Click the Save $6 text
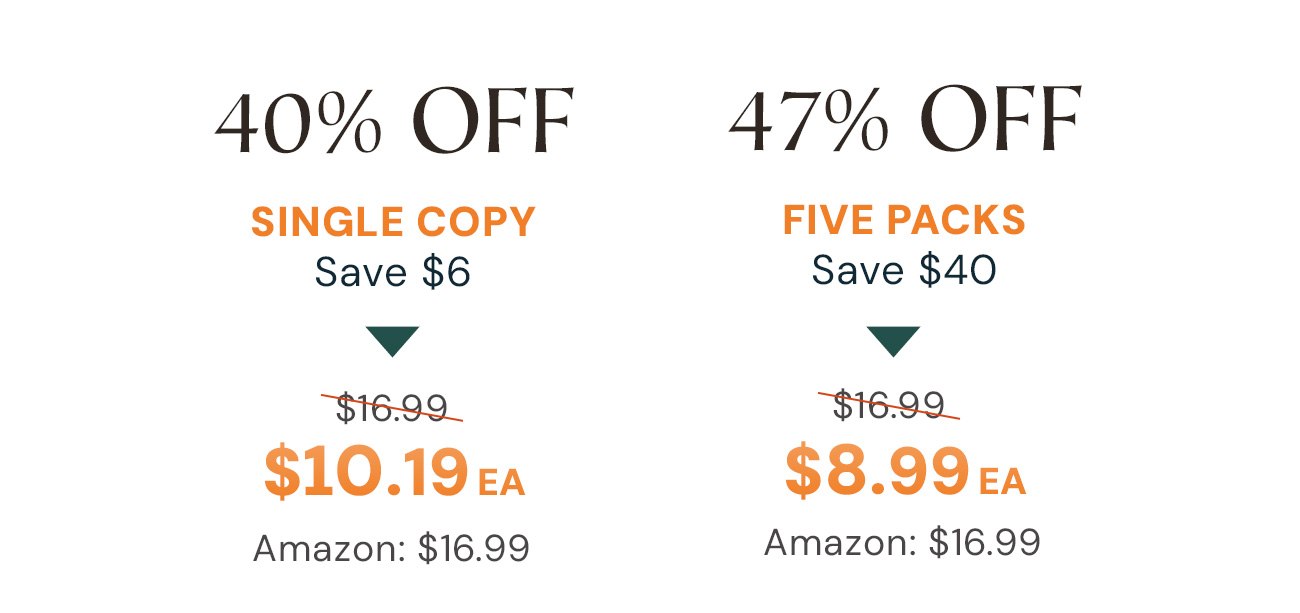1300x613 pixels. [392, 272]
